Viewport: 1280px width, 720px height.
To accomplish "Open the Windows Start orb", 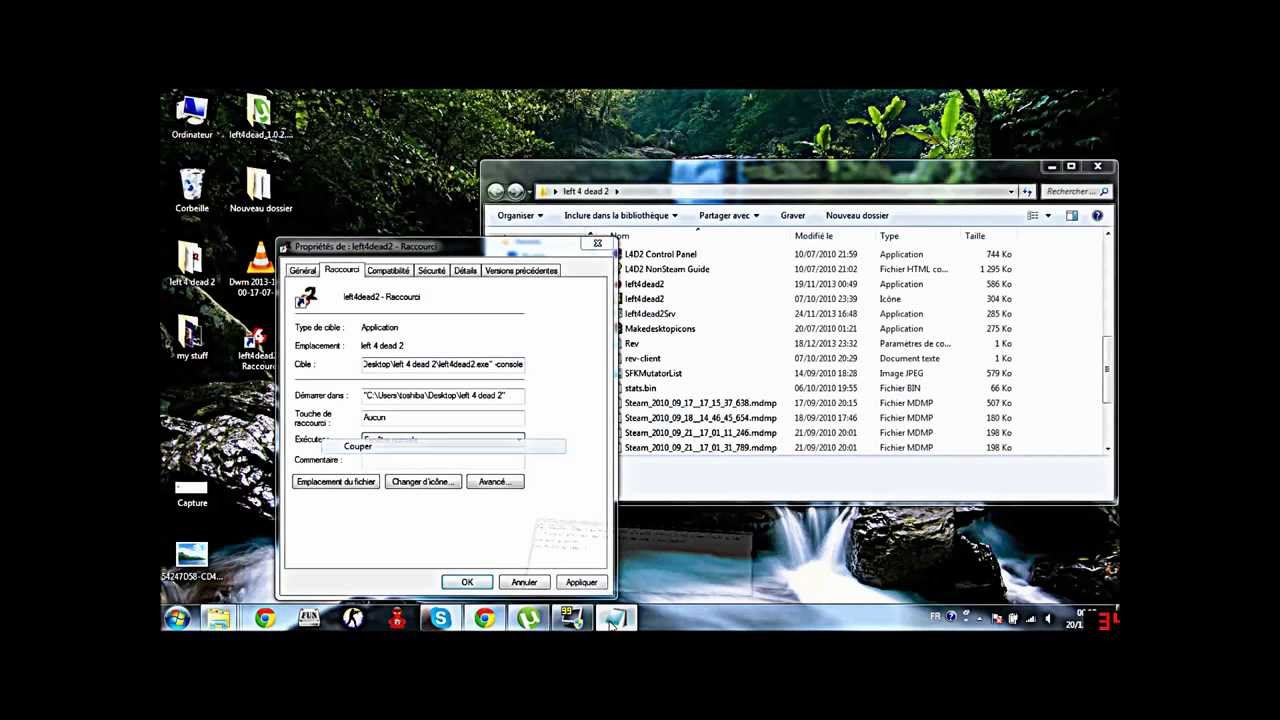I will (177, 619).
